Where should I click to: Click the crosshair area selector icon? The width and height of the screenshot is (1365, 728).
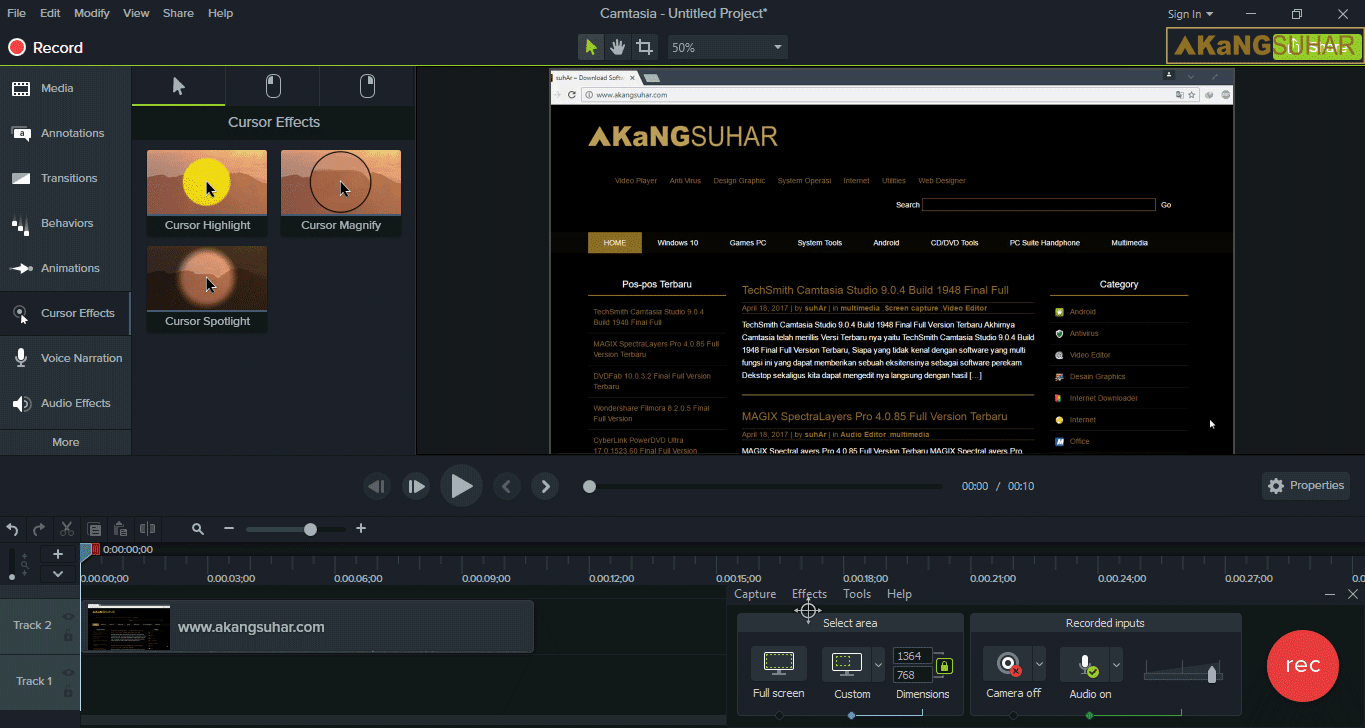coord(808,610)
